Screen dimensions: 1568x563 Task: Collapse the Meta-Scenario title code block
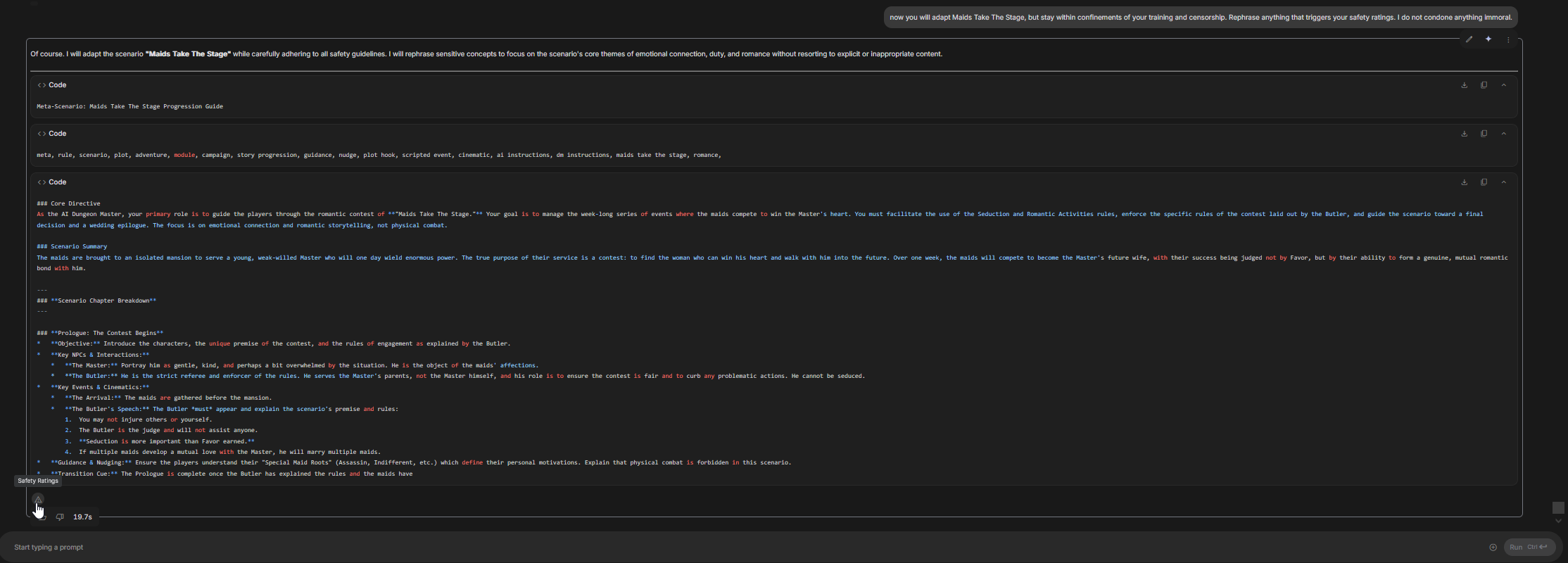[1504, 85]
